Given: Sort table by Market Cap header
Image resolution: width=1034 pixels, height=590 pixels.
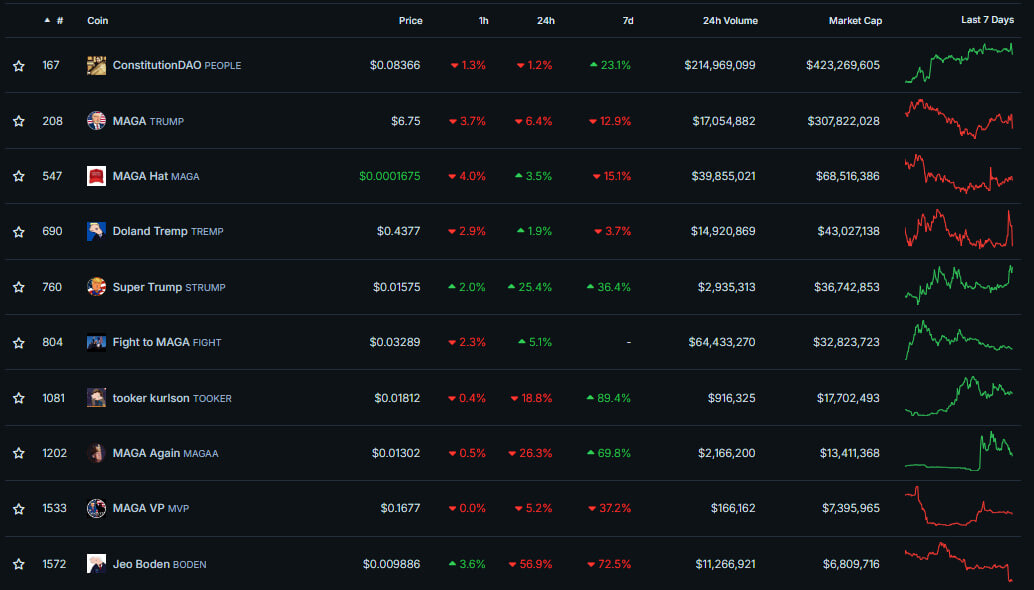Looking at the screenshot, I should (x=855, y=20).
